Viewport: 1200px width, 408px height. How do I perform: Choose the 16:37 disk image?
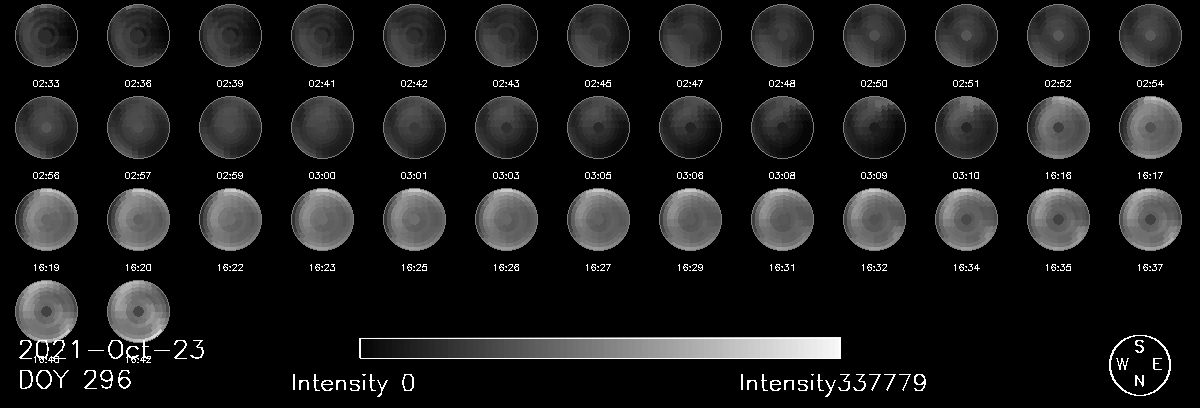click(1150, 219)
